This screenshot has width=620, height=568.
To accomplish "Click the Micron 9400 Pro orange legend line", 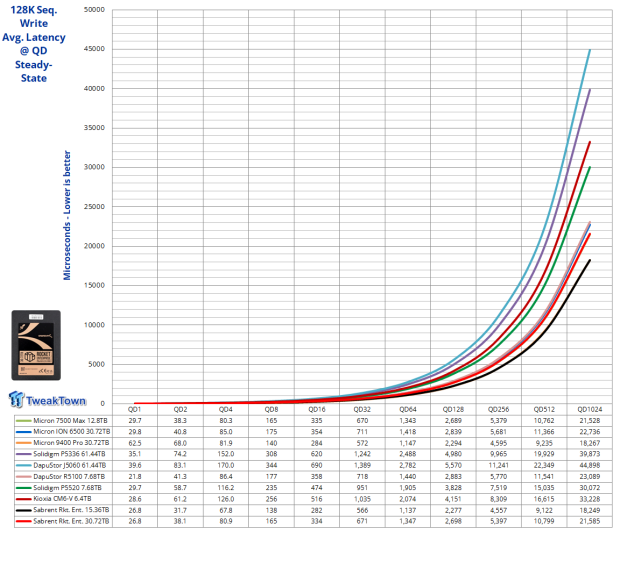I will 23,443.
